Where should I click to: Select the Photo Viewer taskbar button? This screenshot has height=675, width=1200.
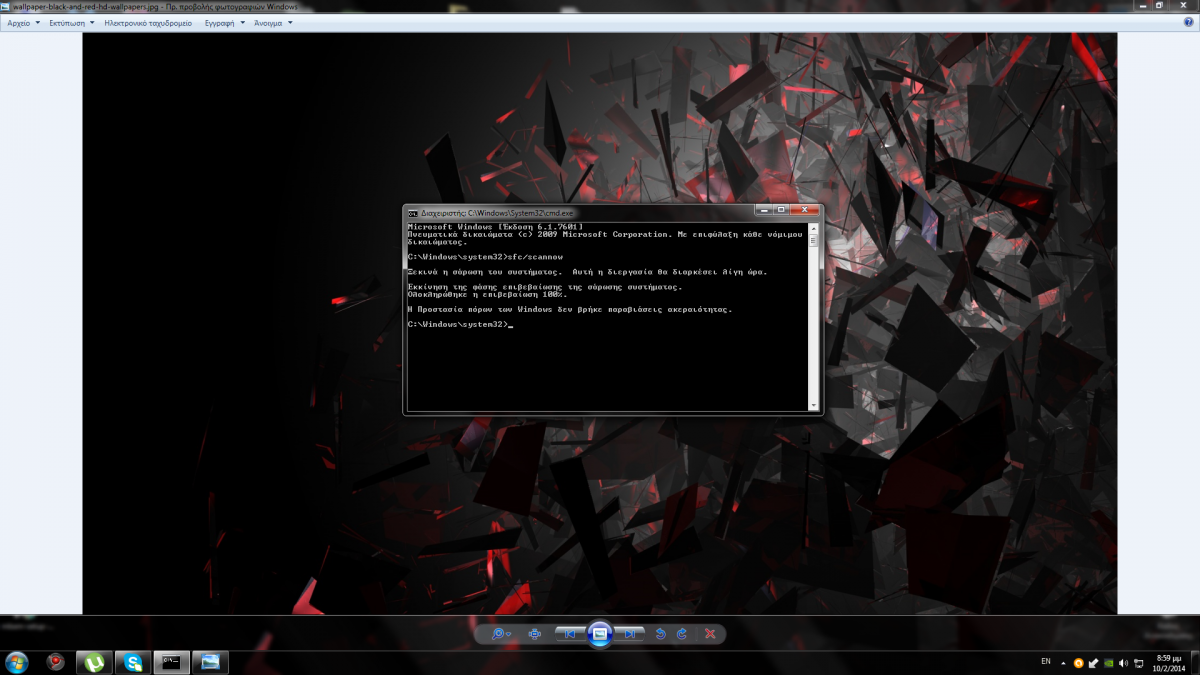click(210, 662)
